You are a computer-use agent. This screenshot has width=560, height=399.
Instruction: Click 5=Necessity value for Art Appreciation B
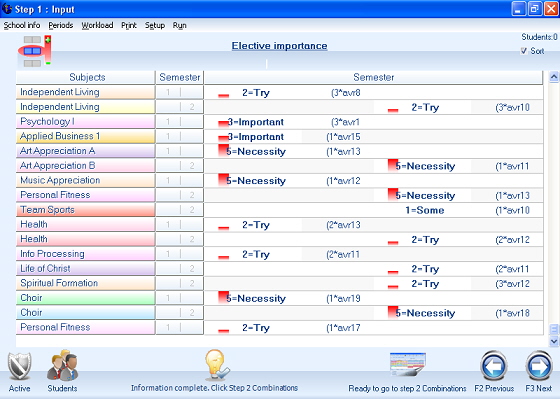[x=425, y=166]
